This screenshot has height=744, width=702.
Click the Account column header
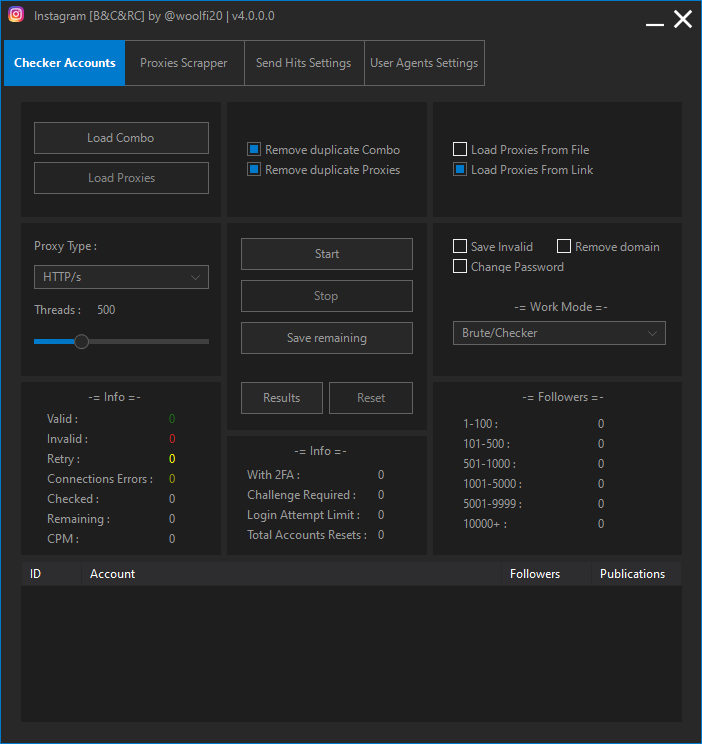pos(291,574)
